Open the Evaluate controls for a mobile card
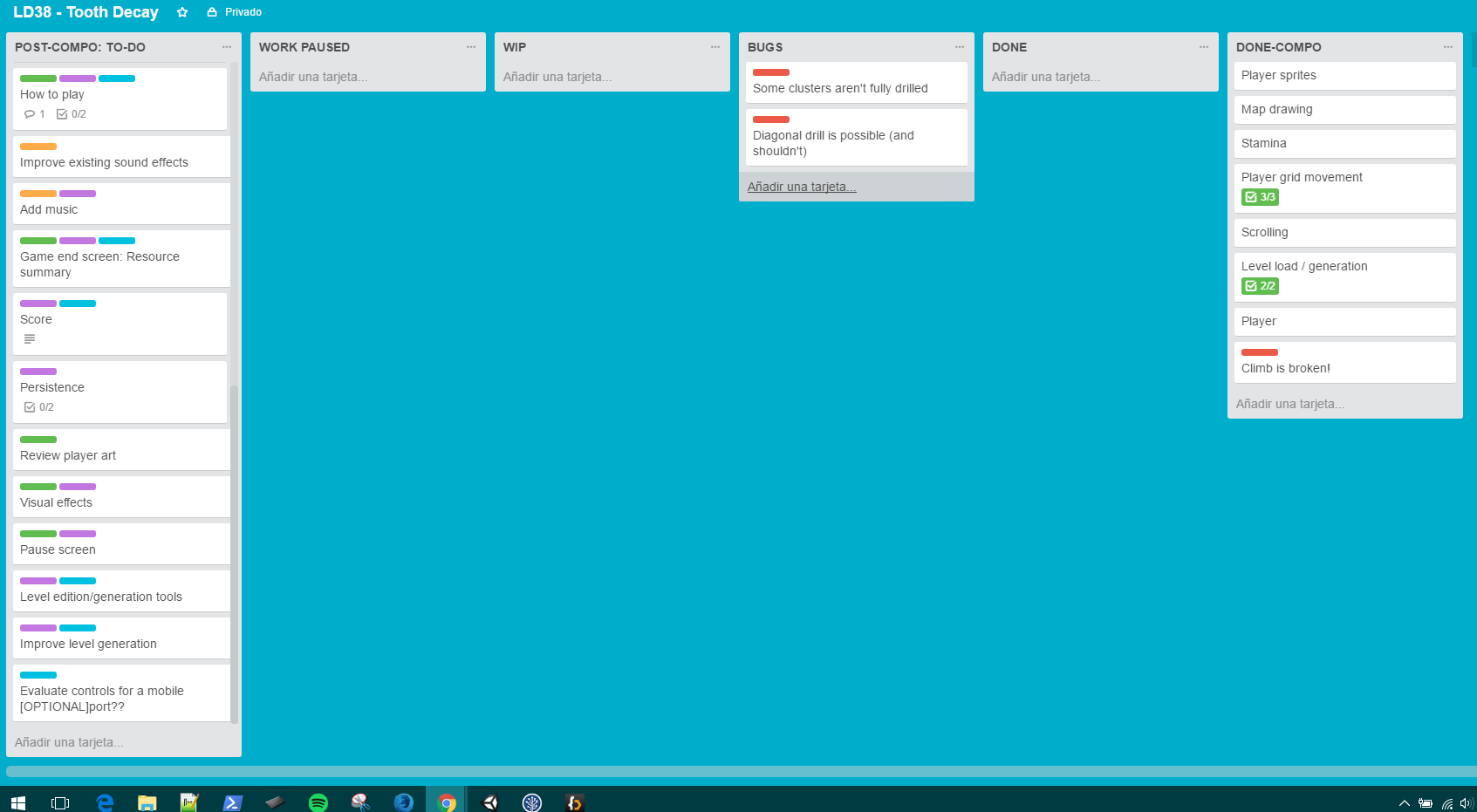The width and height of the screenshot is (1477, 812). click(121, 693)
